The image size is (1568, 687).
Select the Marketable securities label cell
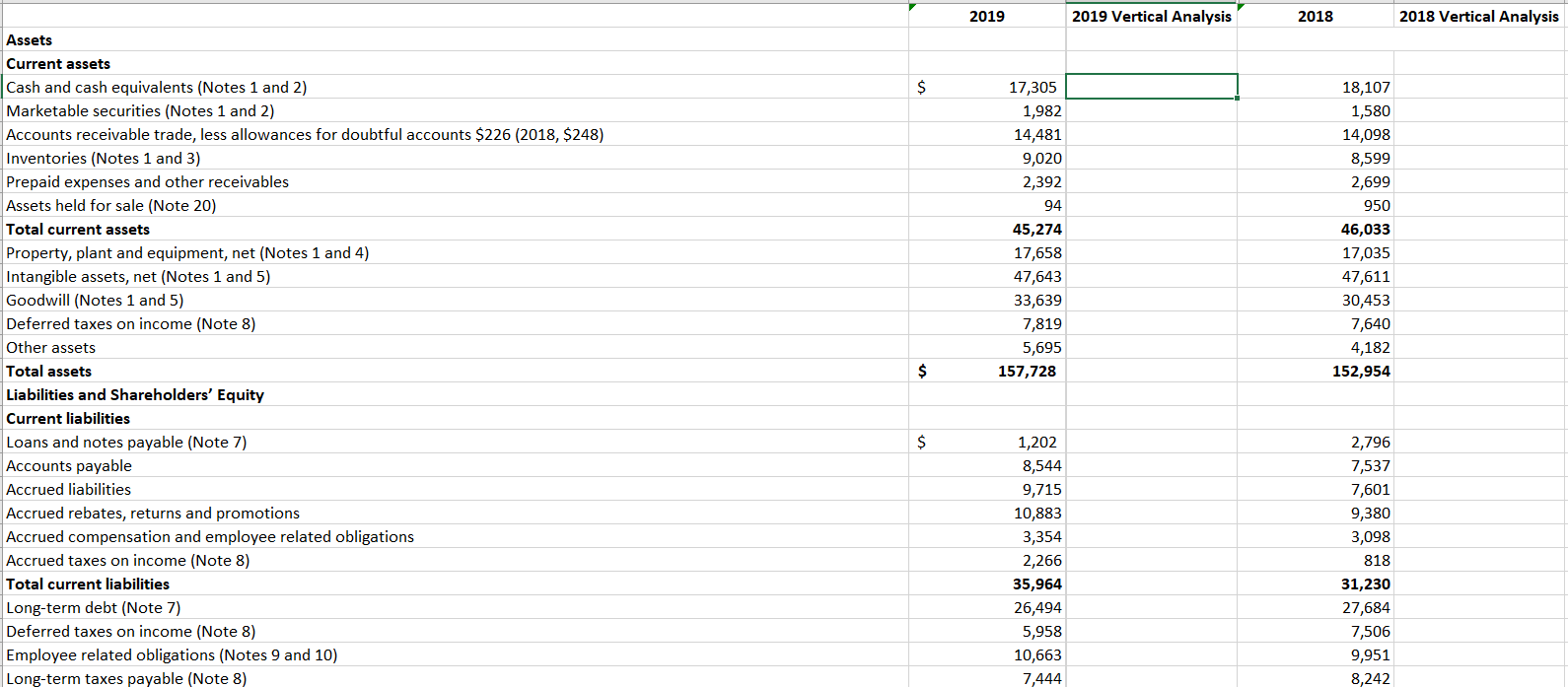[x=455, y=110]
